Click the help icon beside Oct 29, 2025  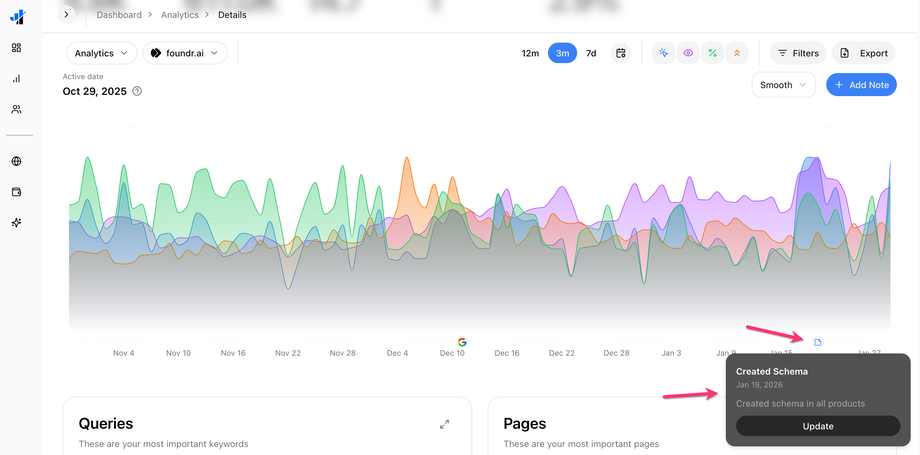tap(137, 91)
